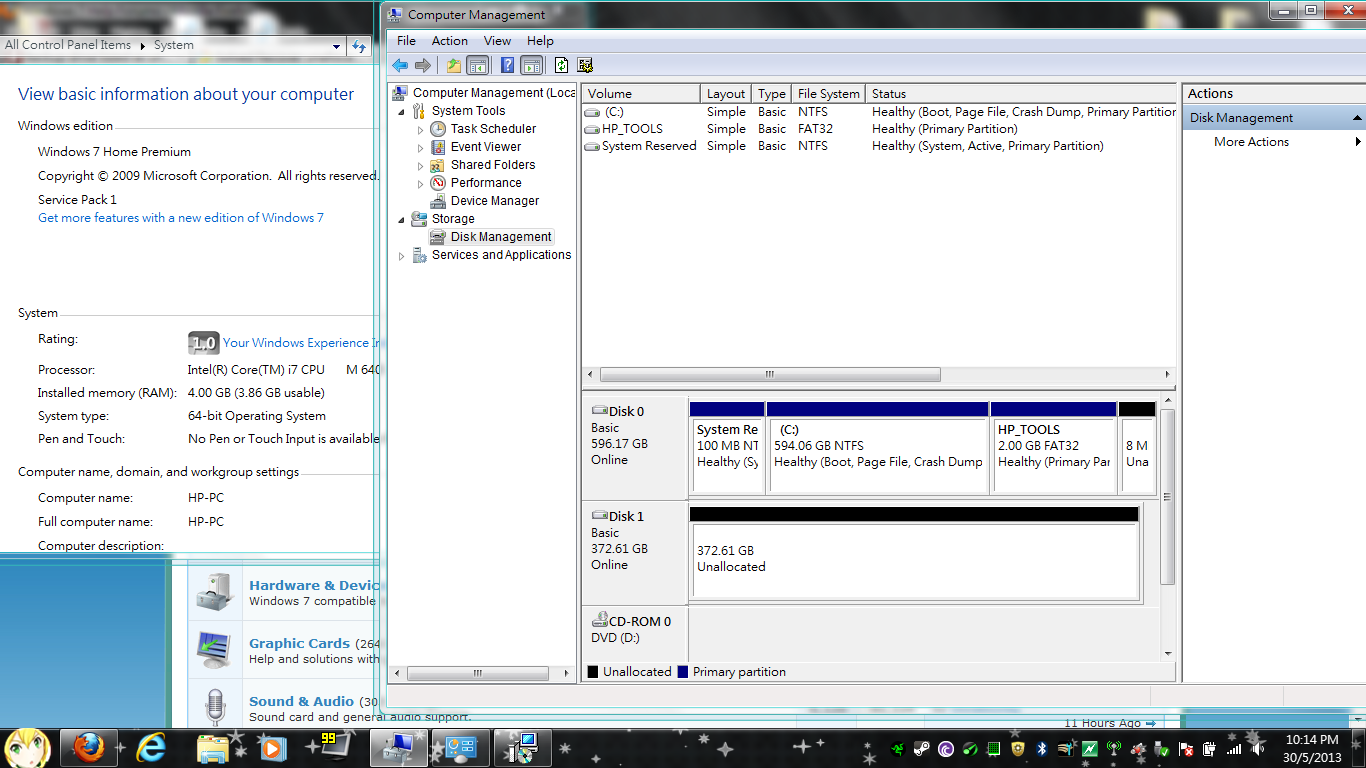Viewport: 1366px width, 768px height.
Task: Expand Services and Applications node
Action: click(402, 256)
